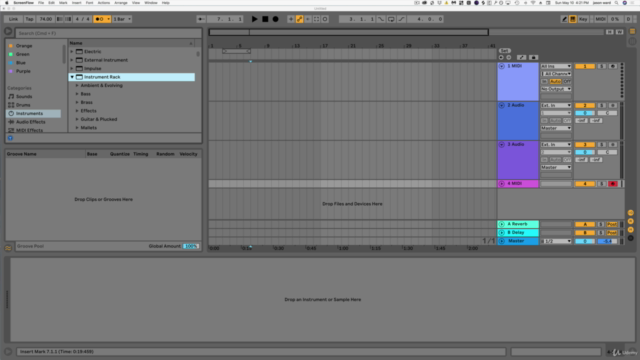This screenshot has height=360, width=640.
Task: Toggle track 1 activator button
Action: point(584,66)
